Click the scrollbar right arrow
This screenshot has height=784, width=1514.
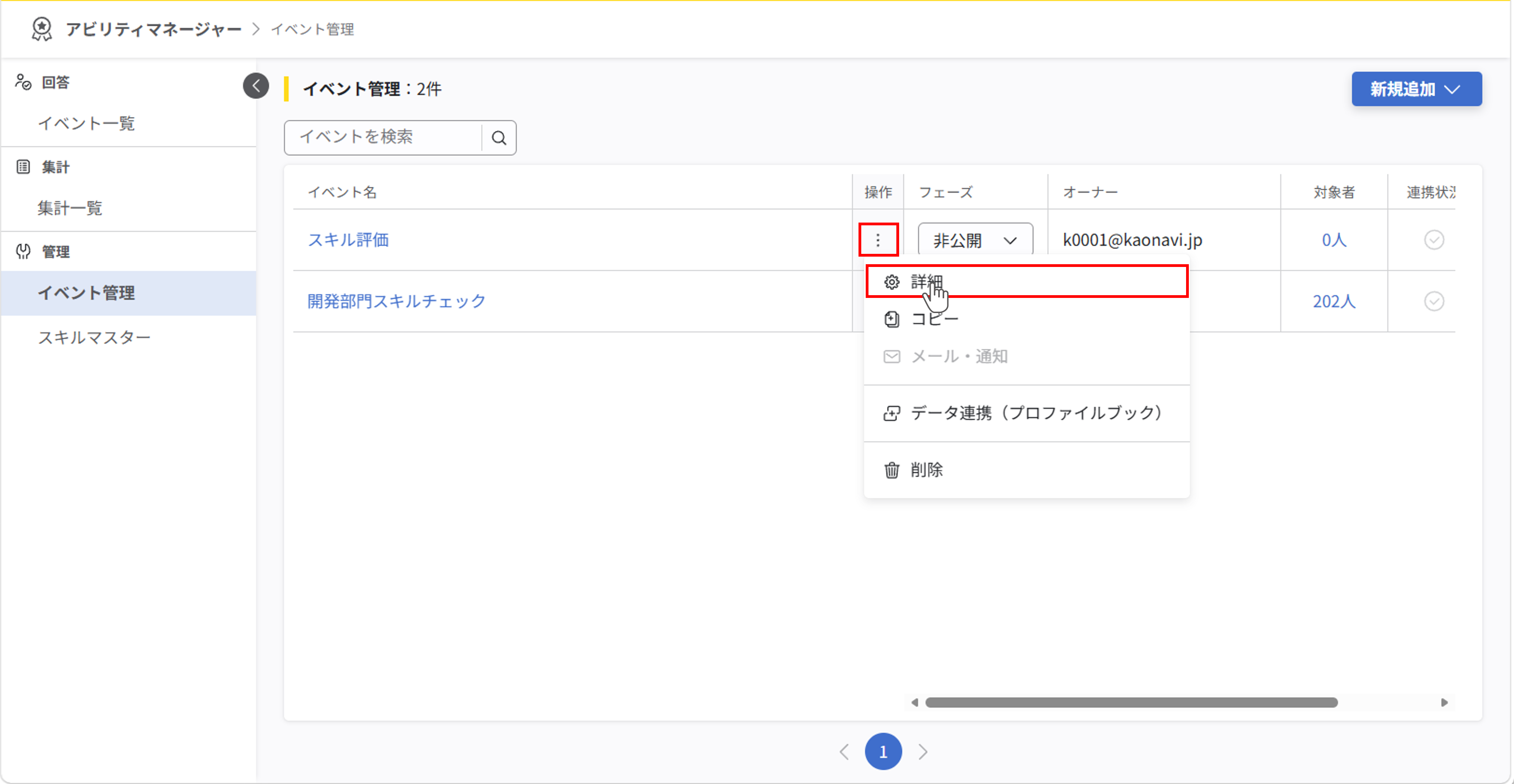(x=1444, y=702)
